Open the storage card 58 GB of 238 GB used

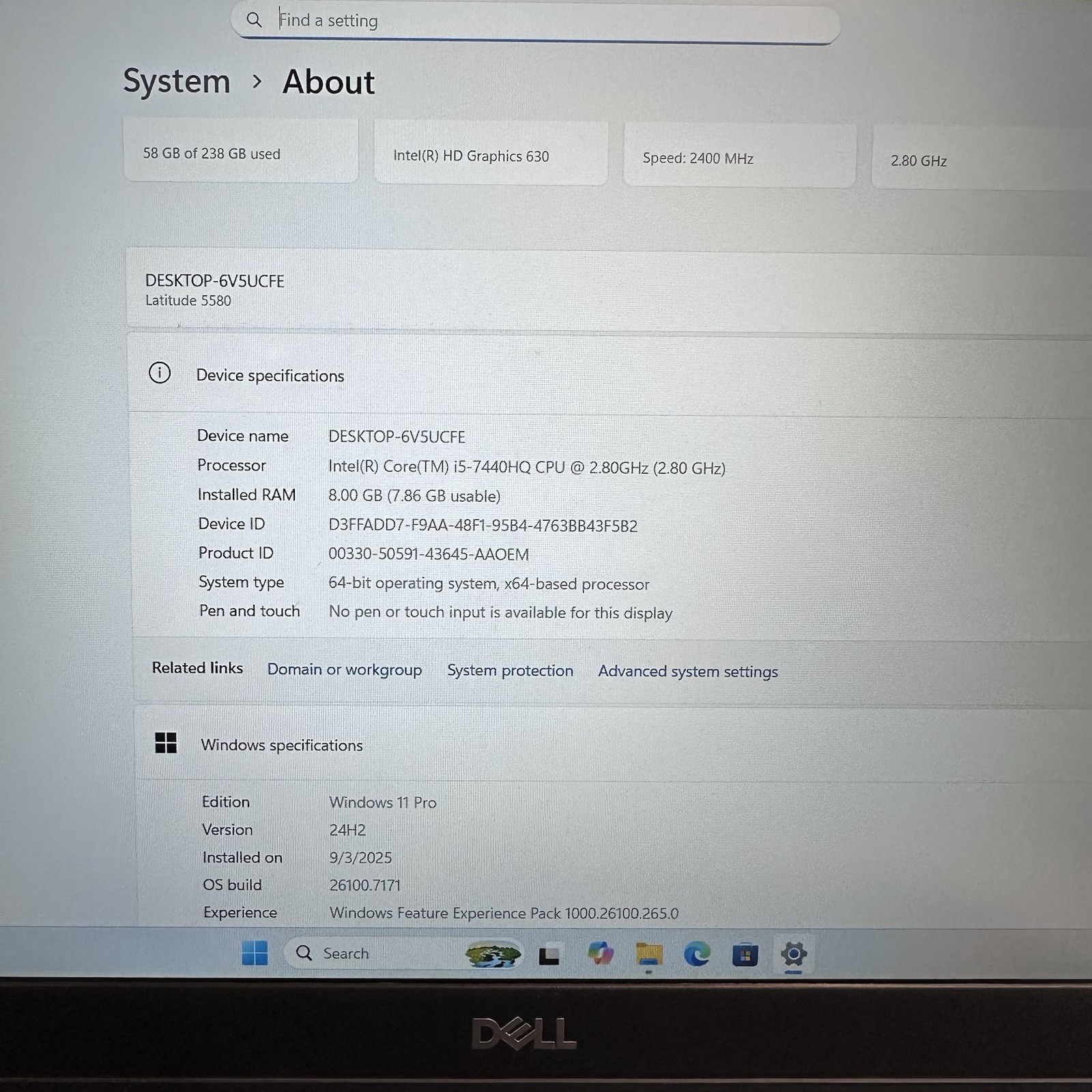[x=241, y=152]
